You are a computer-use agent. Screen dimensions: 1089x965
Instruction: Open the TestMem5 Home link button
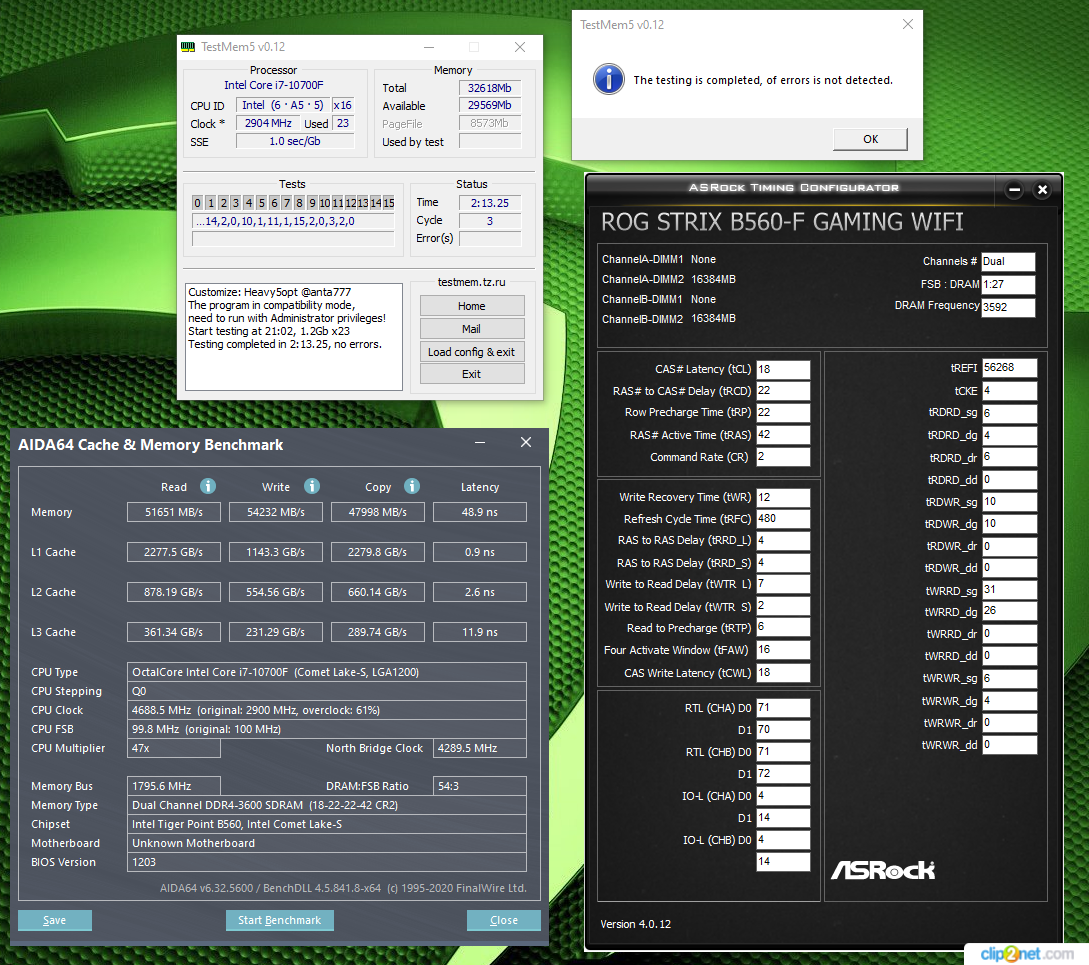[x=472, y=306]
